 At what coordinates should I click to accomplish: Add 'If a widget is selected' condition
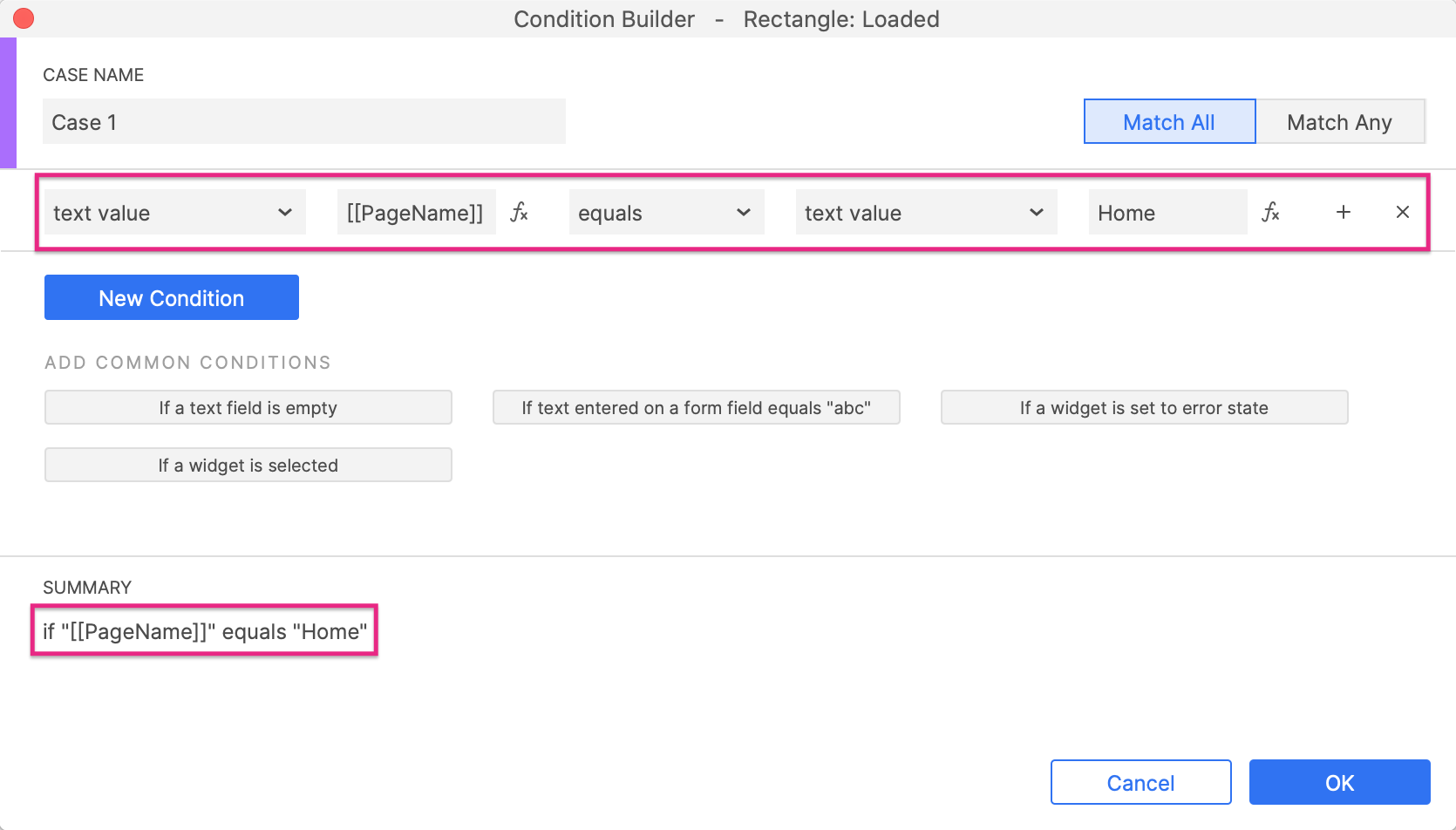[x=248, y=465]
